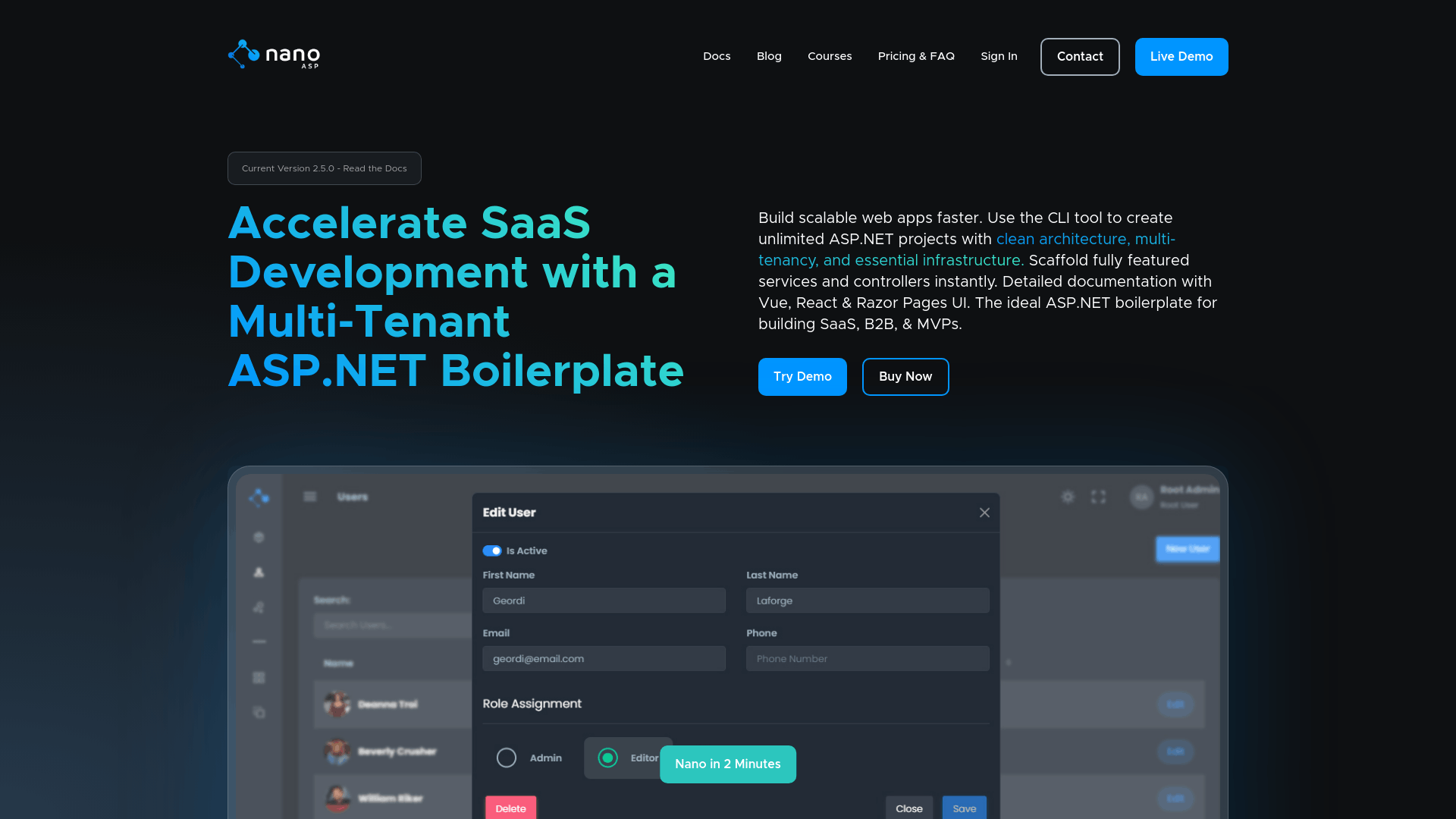
Task: Click Edit button in Beverly Crusher row
Action: click(x=1175, y=752)
